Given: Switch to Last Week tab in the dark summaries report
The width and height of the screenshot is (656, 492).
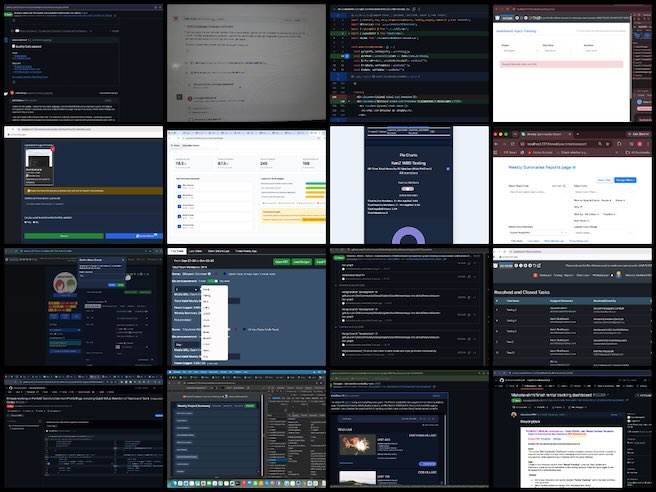Looking at the screenshot, I should pyautogui.click(x=195, y=251).
